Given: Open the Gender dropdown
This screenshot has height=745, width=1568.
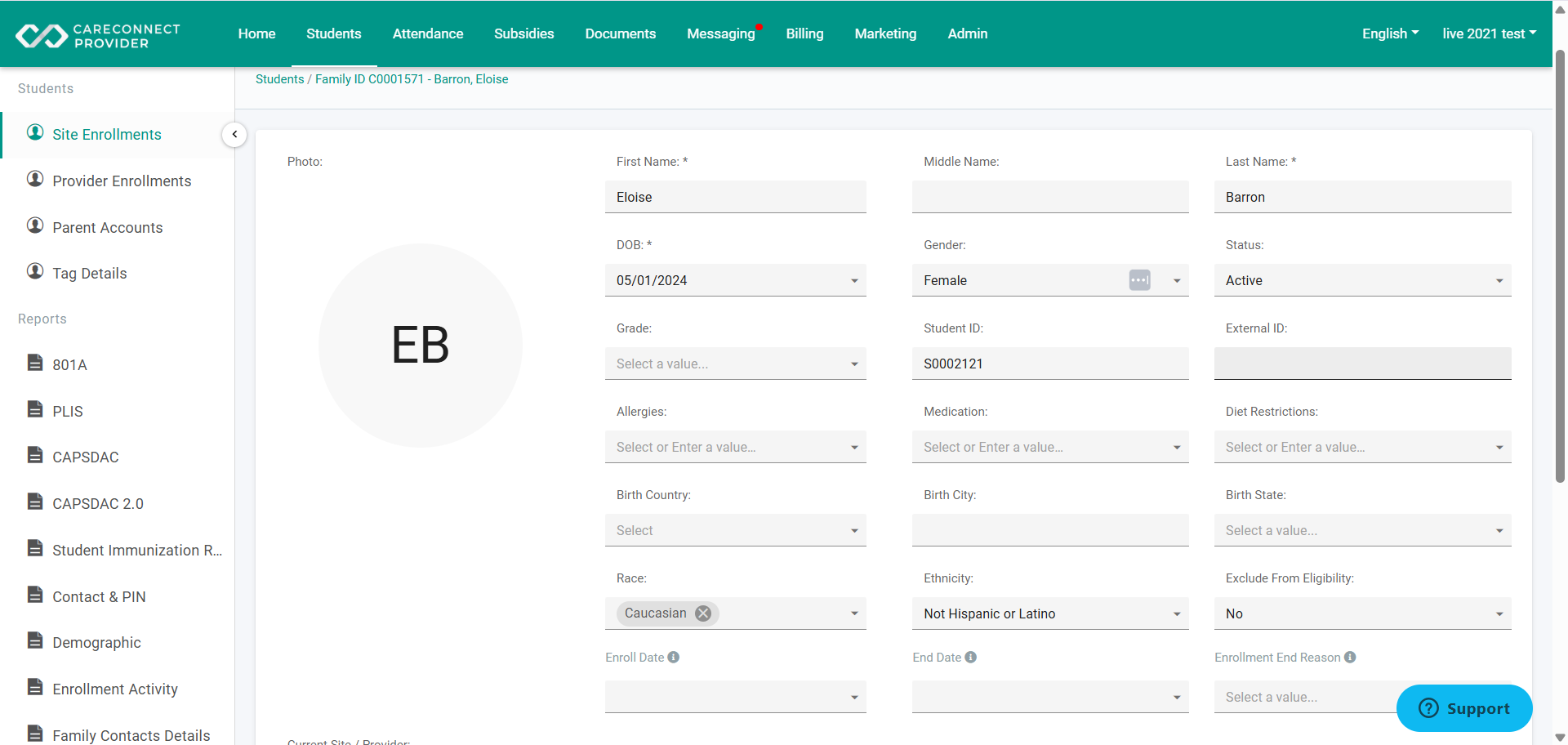Looking at the screenshot, I should (1177, 281).
